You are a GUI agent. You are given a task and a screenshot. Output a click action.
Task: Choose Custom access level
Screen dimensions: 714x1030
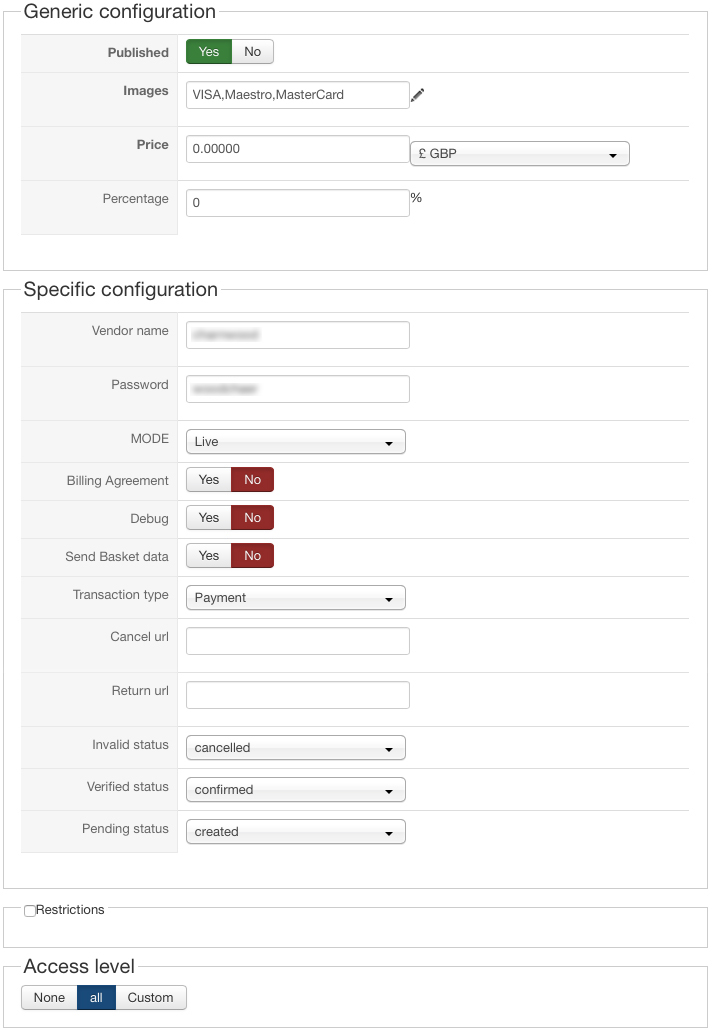pos(150,998)
